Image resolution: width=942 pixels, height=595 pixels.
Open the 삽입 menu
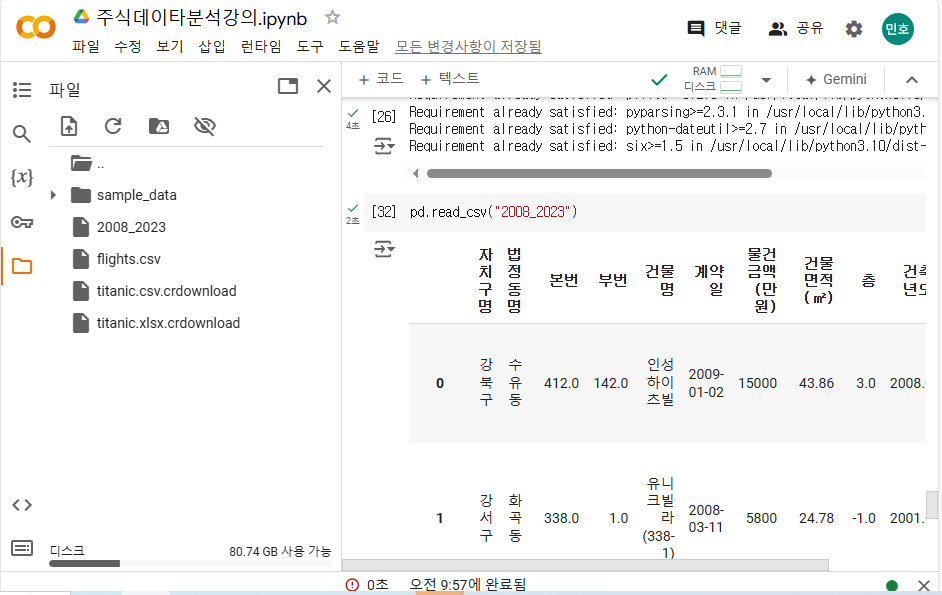pyautogui.click(x=212, y=46)
